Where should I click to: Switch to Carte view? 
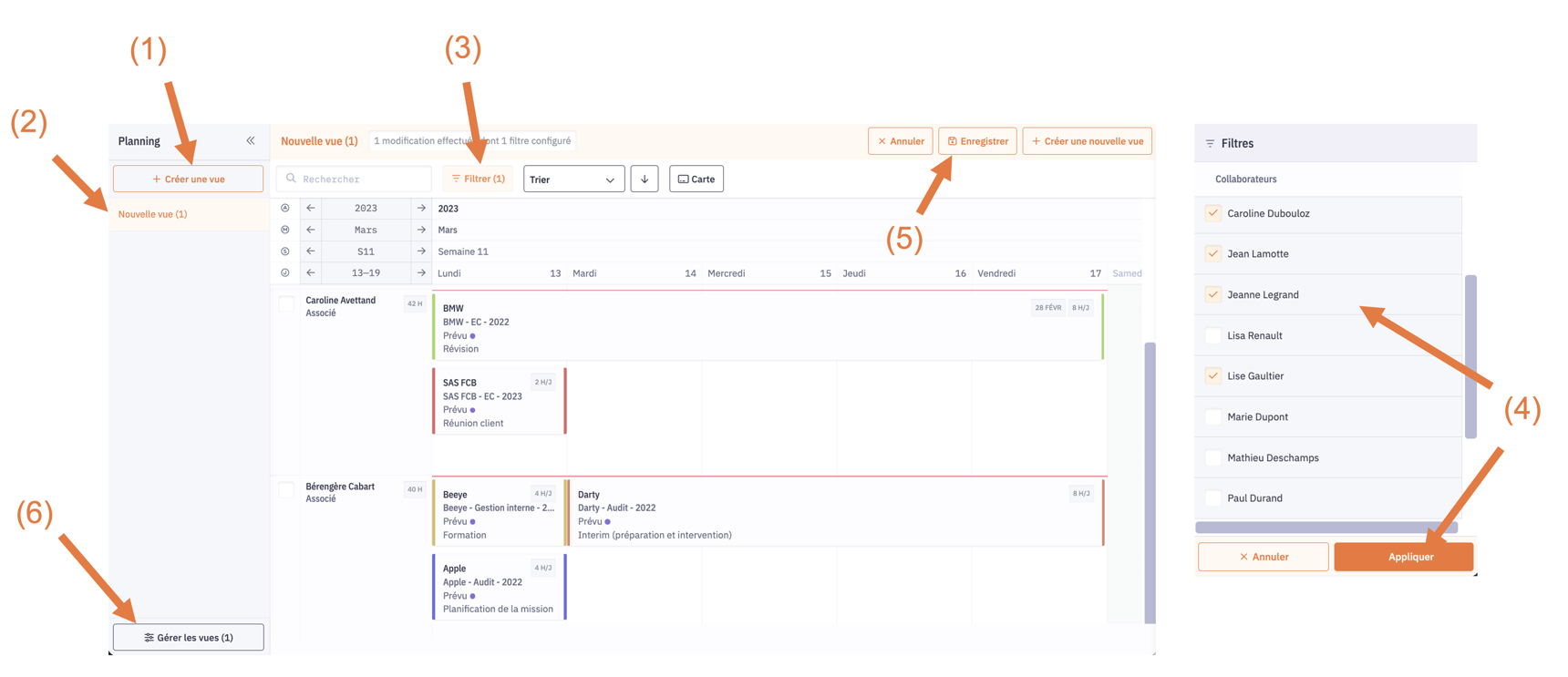[696, 179]
